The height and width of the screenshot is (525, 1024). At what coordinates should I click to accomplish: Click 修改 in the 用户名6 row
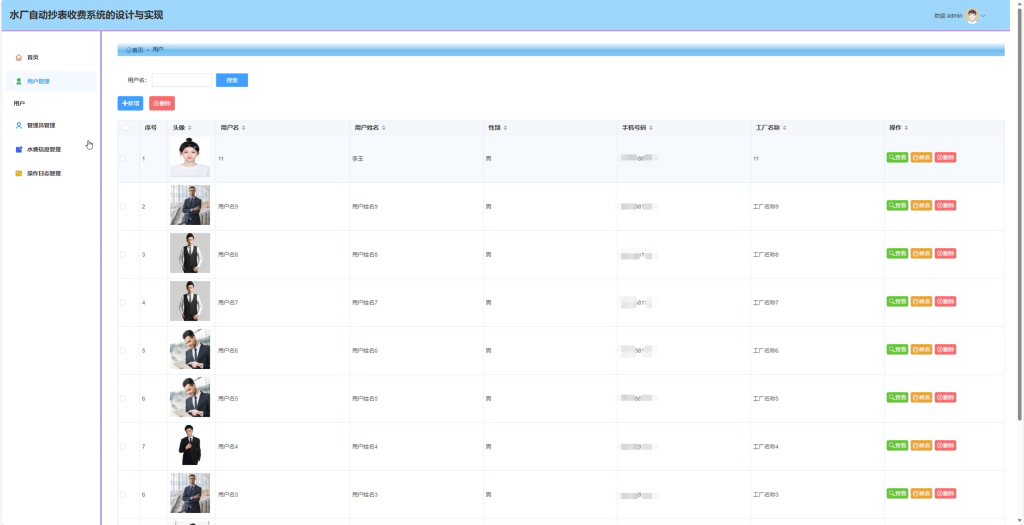921,349
